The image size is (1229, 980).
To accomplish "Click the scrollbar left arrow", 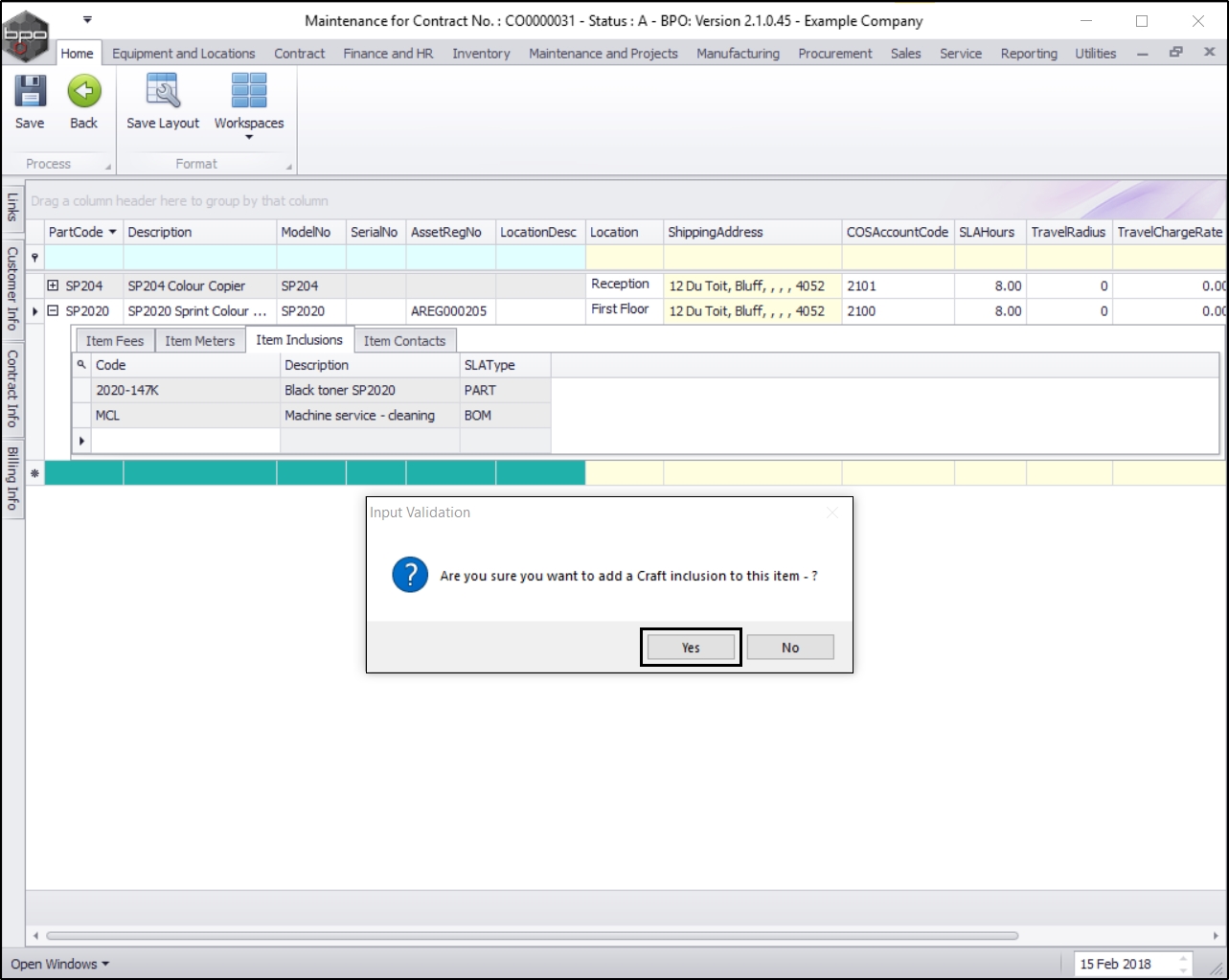I will [35, 936].
